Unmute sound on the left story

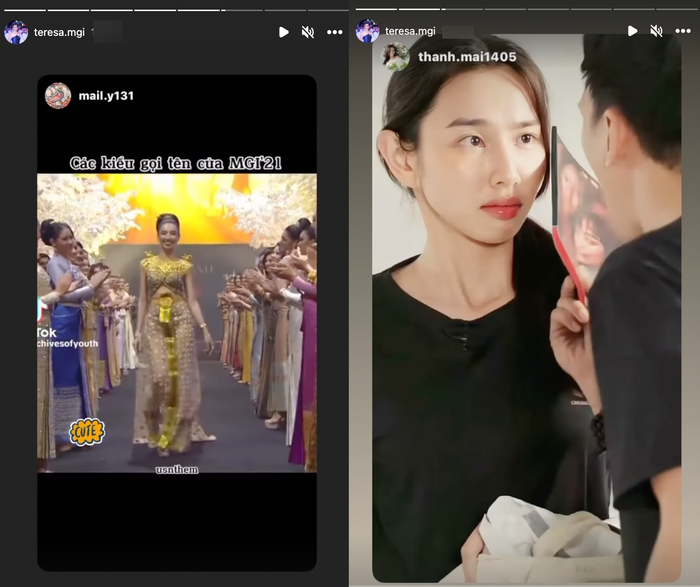point(308,32)
